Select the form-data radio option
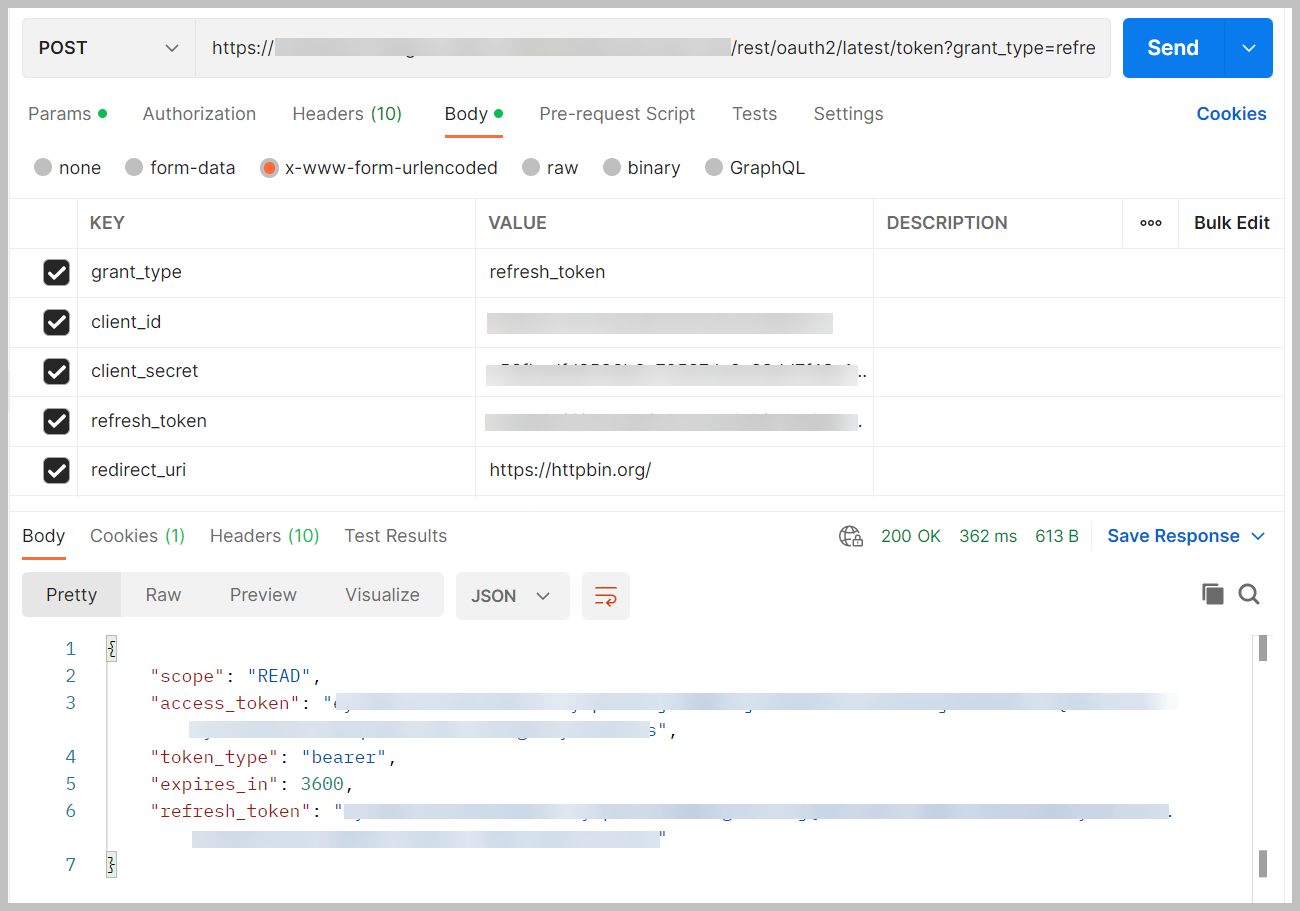This screenshot has width=1300, height=911. pyautogui.click(x=134, y=167)
